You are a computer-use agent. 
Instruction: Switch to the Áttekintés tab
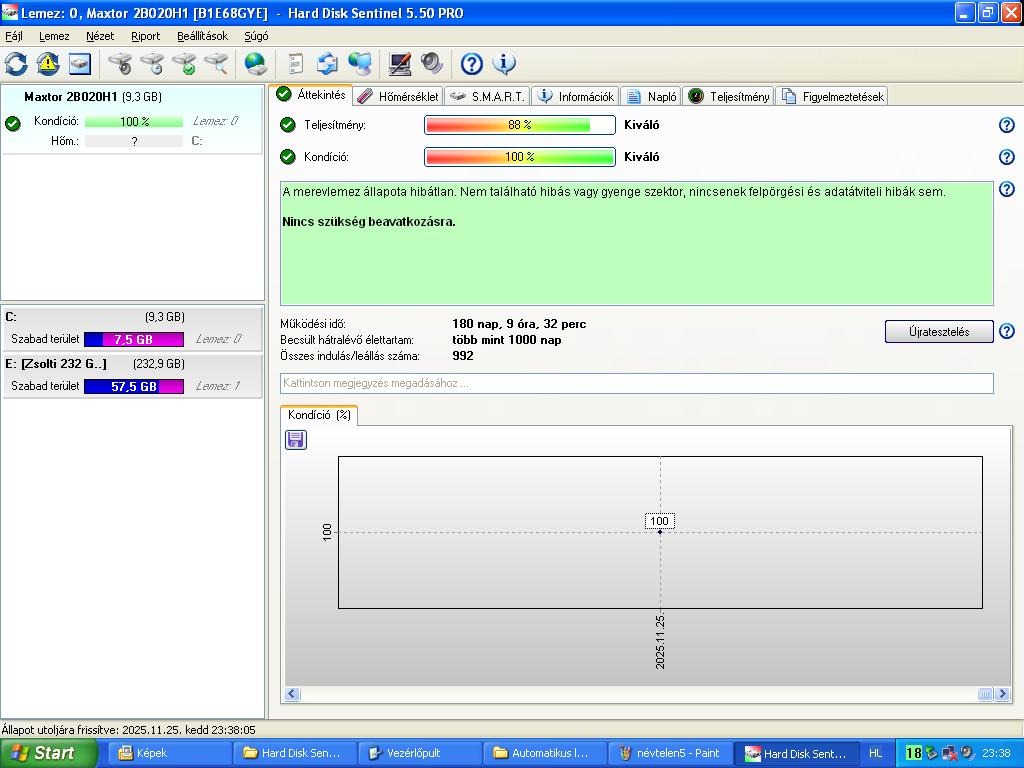pos(312,95)
